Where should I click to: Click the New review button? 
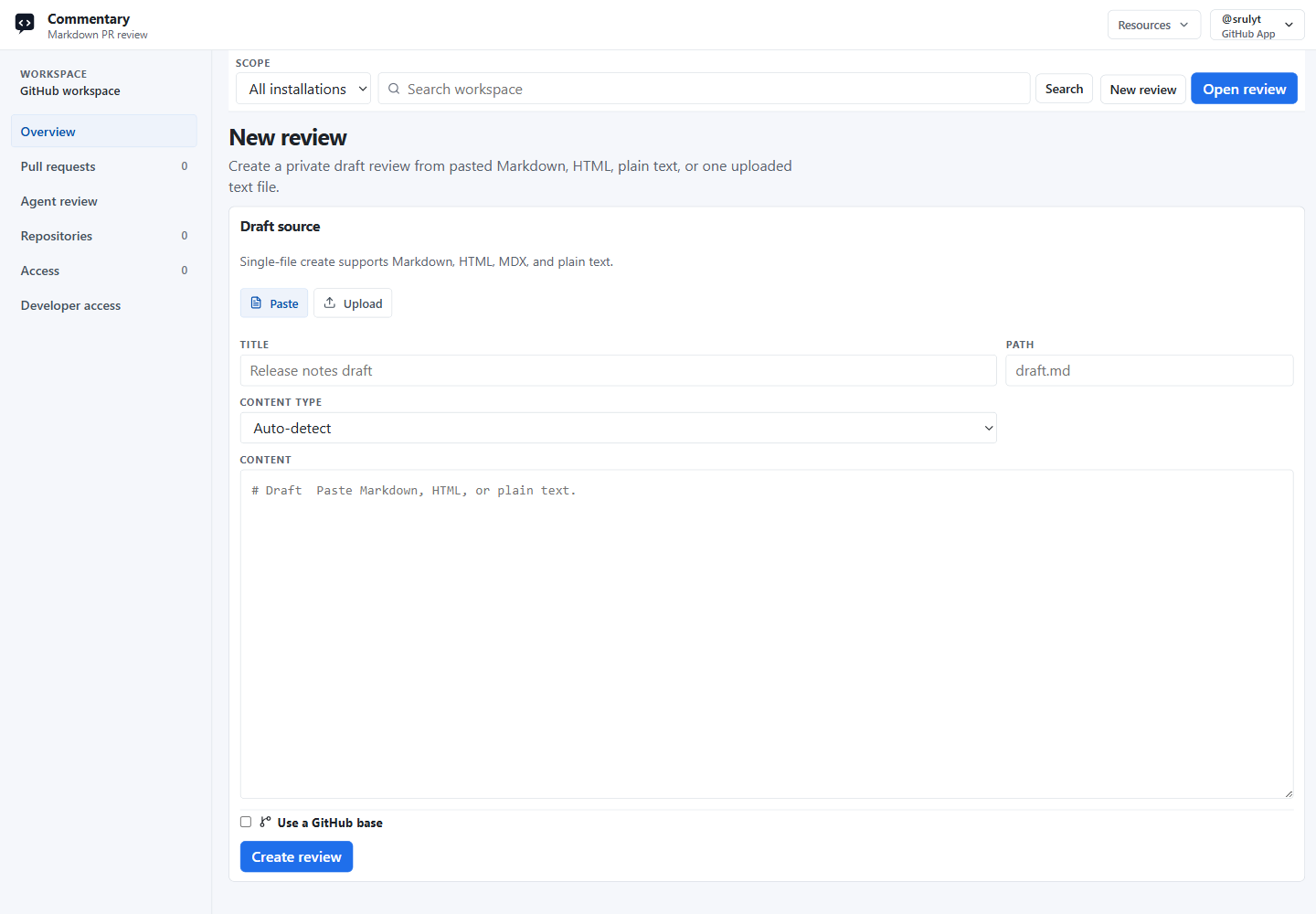pos(1142,90)
